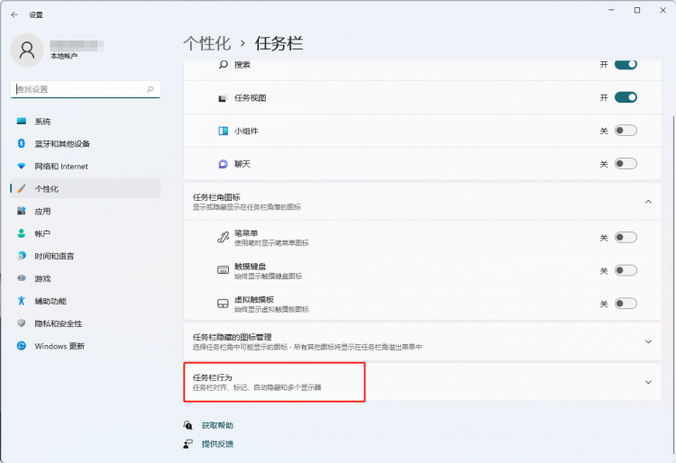
Task: Click the 任务视图 icon
Action: [x=223, y=98]
